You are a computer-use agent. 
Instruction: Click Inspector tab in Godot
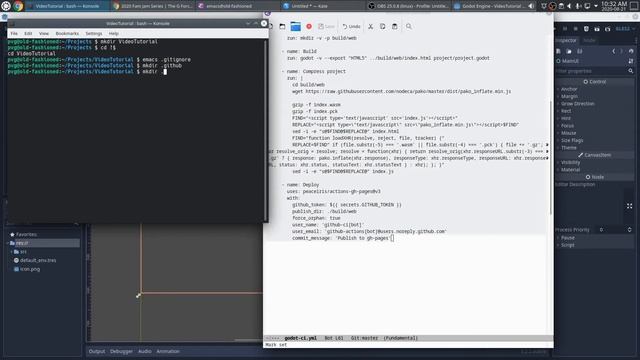566,40
